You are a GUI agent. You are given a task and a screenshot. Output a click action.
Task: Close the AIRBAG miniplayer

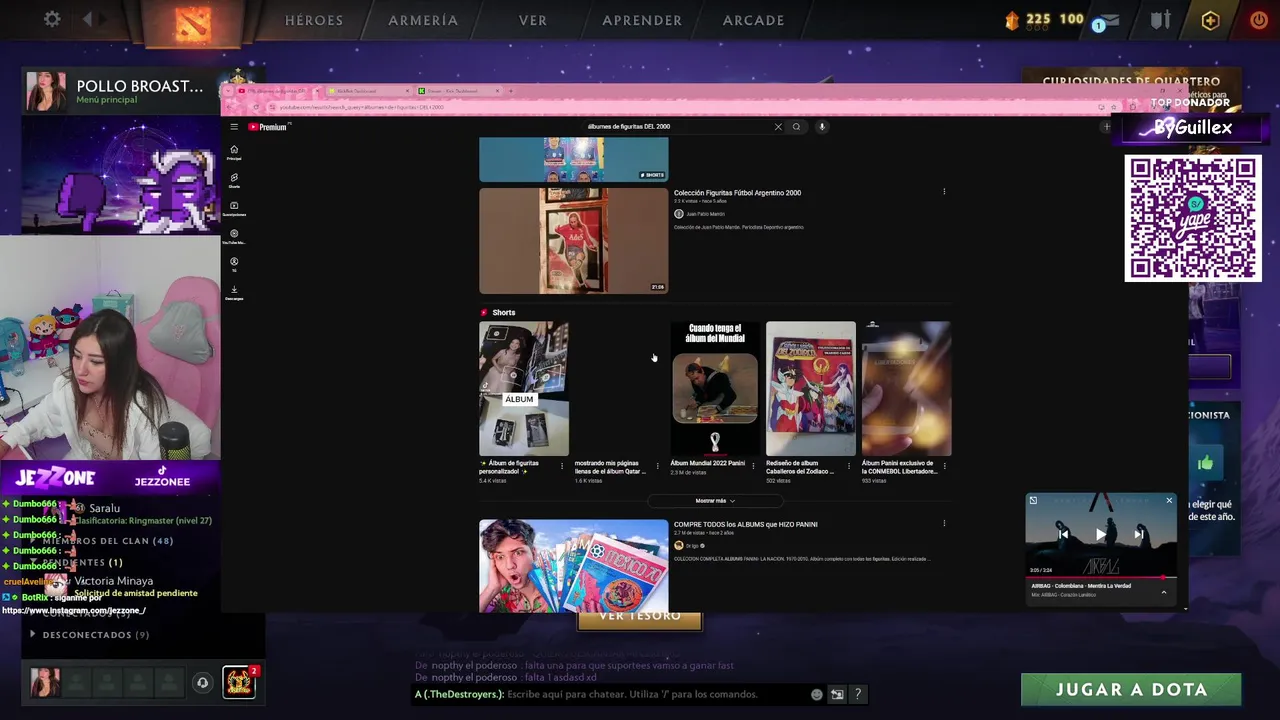click(x=1169, y=500)
